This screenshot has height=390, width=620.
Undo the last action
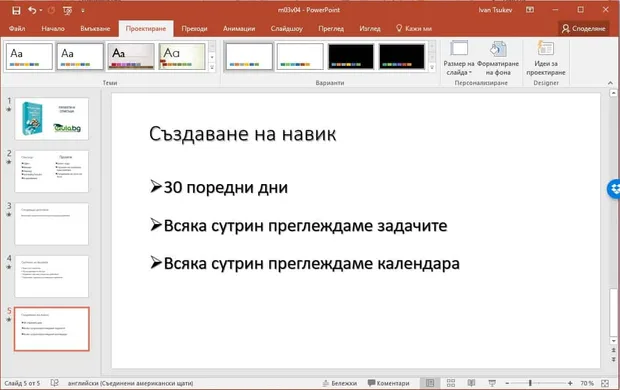click(x=32, y=11)
